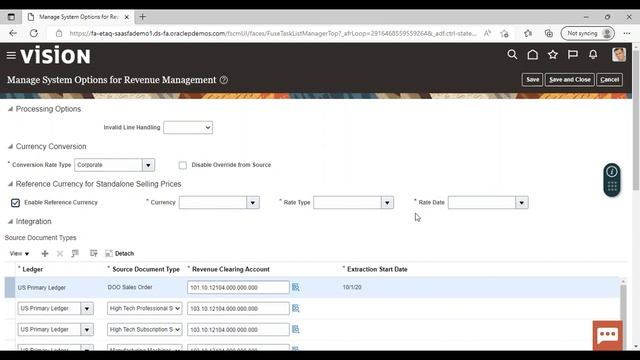Click the freeze column toolbar icon
Viewport: 640px width, 360px height.
coord(75,253)
